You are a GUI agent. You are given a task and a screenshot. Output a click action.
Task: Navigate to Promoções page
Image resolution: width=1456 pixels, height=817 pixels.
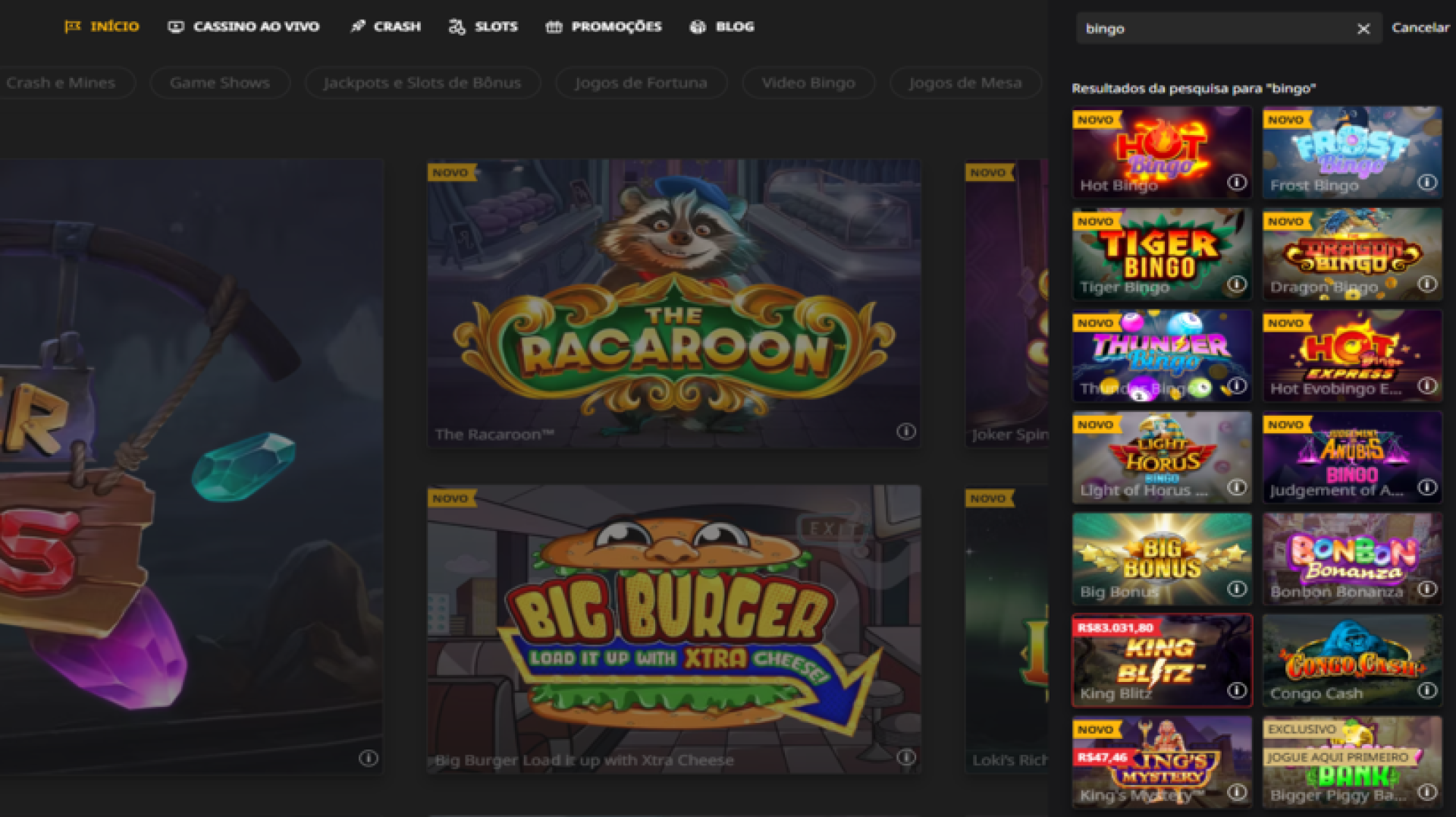(604, 27)
